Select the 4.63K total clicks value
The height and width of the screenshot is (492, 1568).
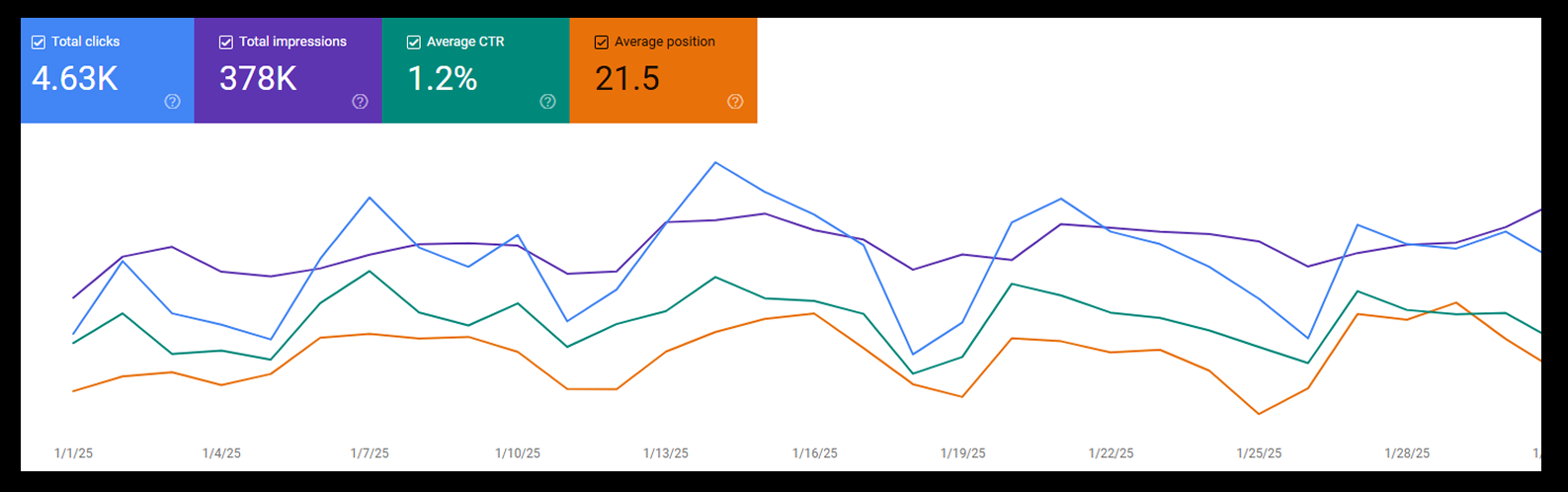[x=75, y=79]
